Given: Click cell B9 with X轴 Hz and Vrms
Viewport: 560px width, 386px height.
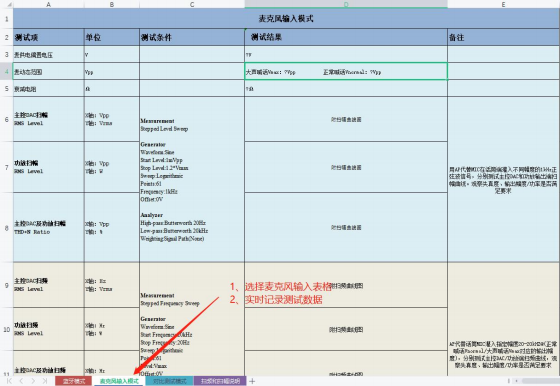Looking at the screenshot, I should [112, 285].
